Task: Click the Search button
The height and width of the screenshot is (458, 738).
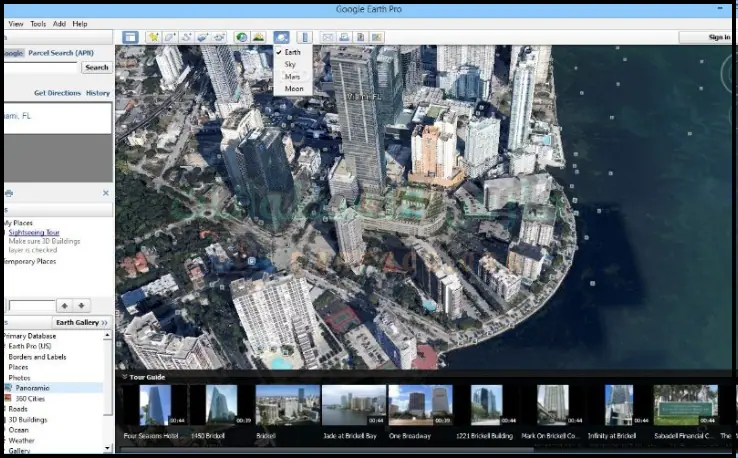Action: (96, 67)
